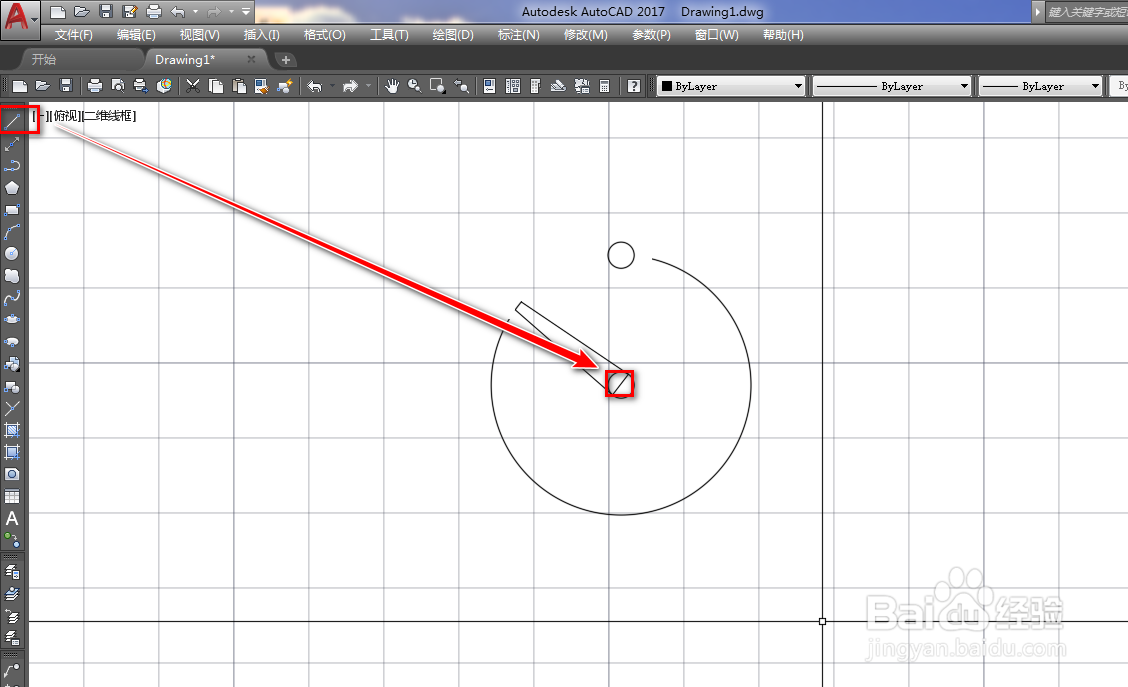The height and width of the screenshot is (687, 1128).
Task: Select the Gradient fill tool
Action: [x=12, y=452]
